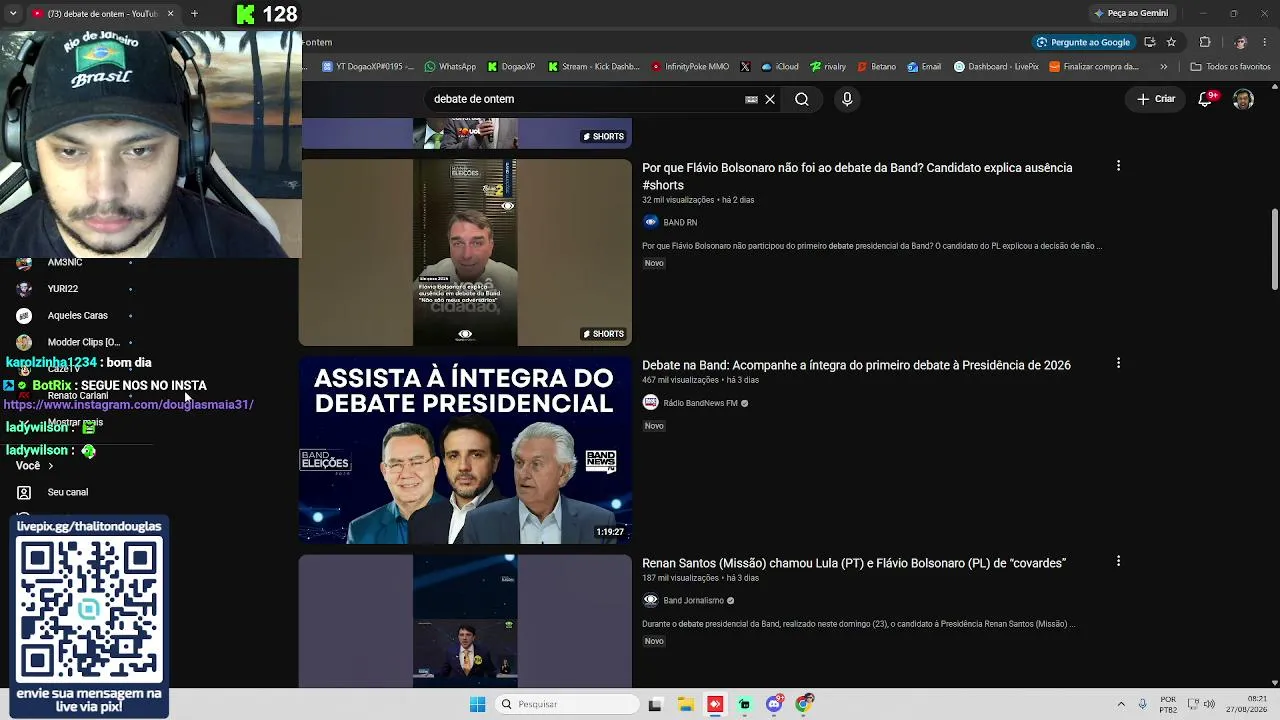Open the Renan Santos video thumbnail
This screenshot has height=720, width=1280.
click(465, 621)
